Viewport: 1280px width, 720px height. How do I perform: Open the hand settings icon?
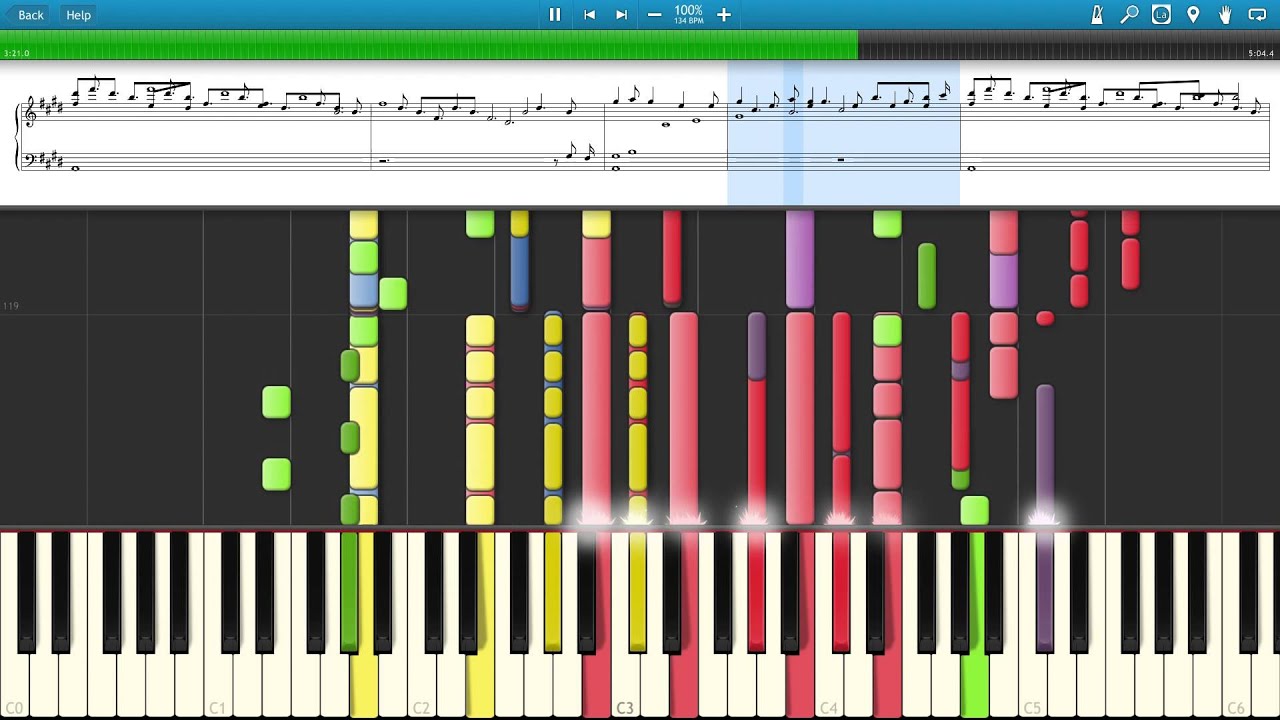click(1225, 15)
